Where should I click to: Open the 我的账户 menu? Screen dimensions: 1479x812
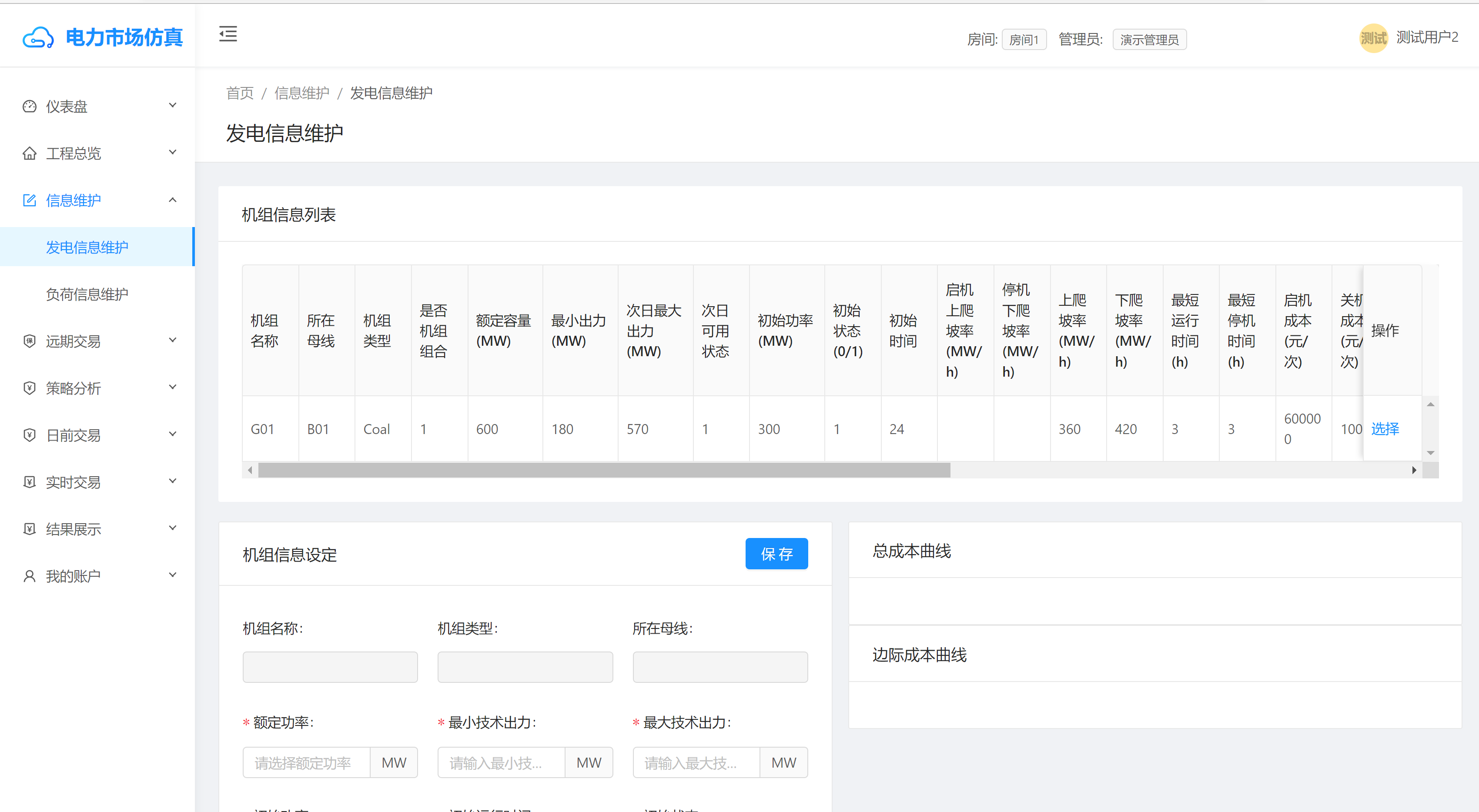(97, 576)
